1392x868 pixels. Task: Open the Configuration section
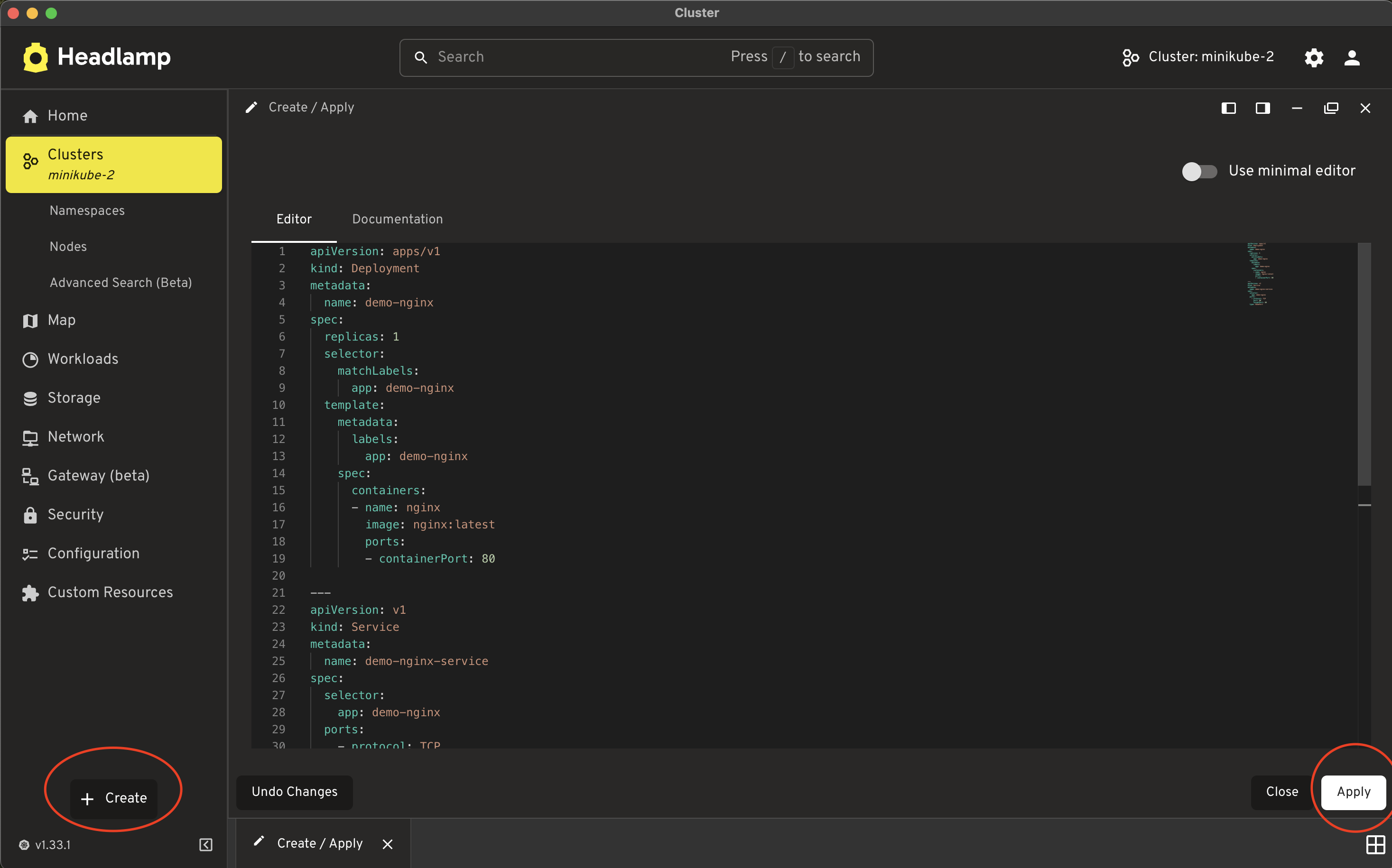(x=93, y=553)
